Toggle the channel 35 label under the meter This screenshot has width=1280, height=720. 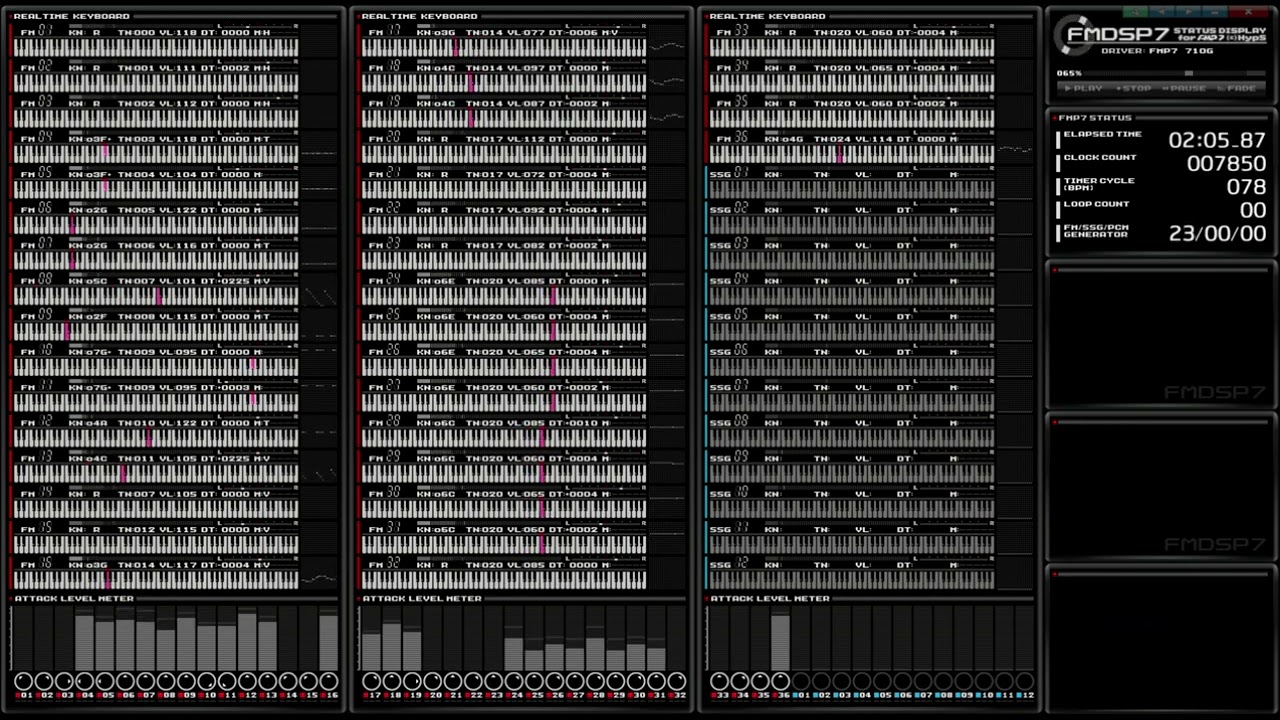tap(760, 695)
